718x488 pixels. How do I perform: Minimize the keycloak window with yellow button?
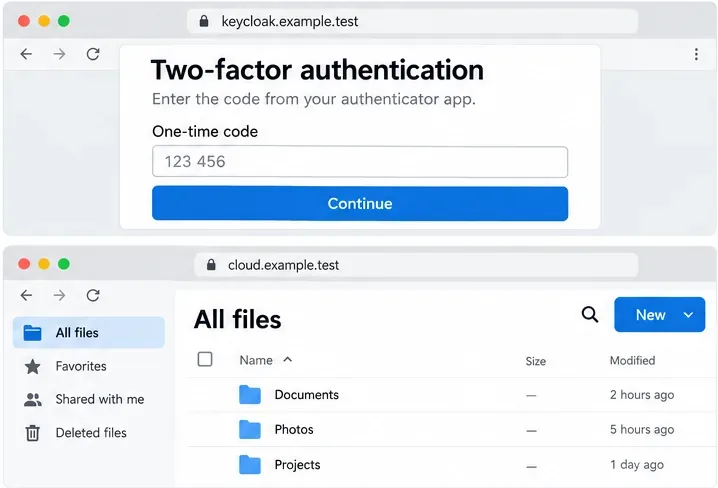click(x=44, y=21)
